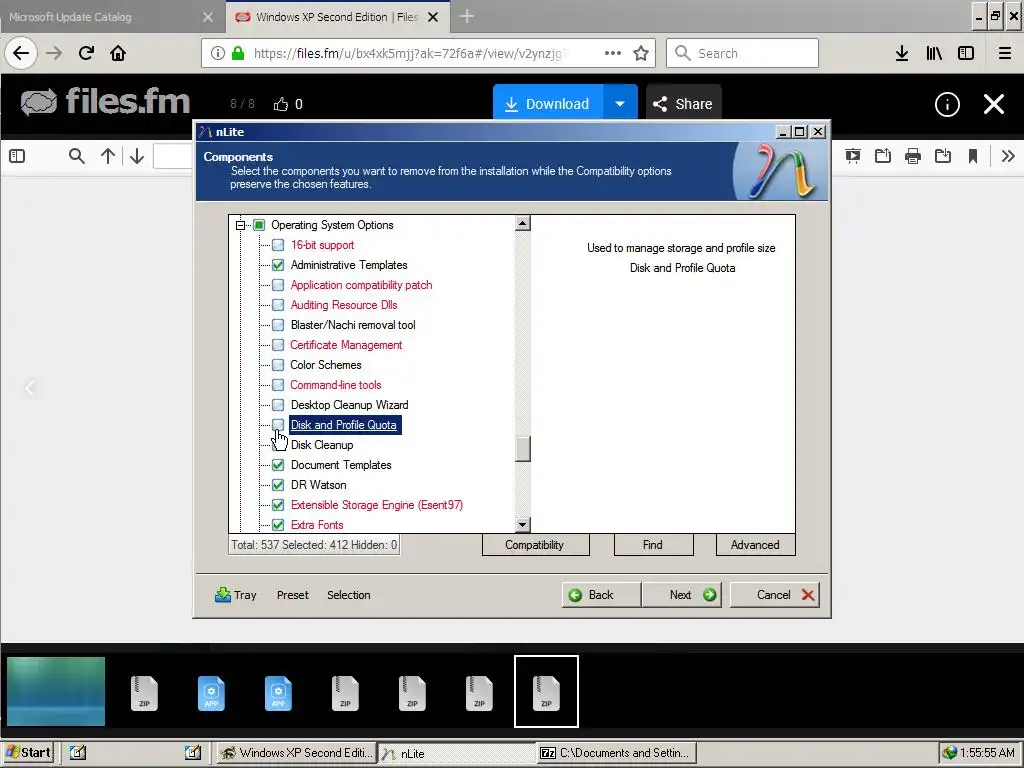Screen dimensions: 1024x768
Task: Go to next page with down arrow
Action: point(136,156)
